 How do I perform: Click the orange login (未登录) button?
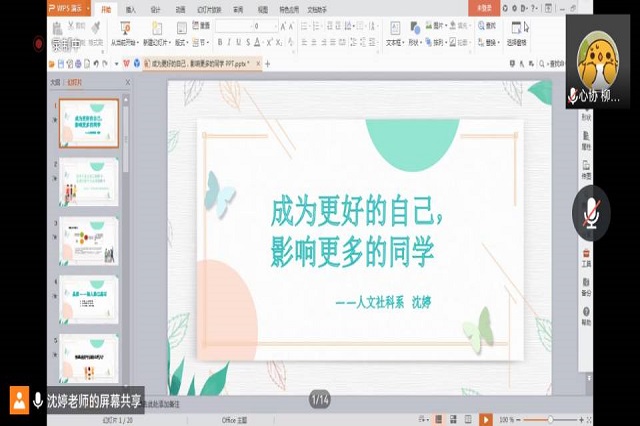[x=484, y=8]
